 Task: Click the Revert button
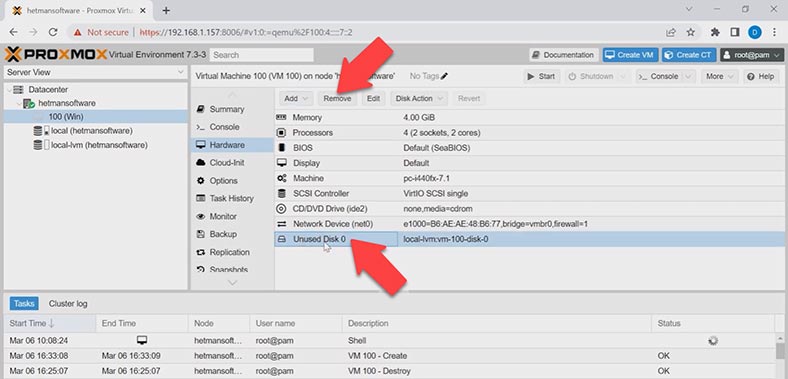[469, 99]
